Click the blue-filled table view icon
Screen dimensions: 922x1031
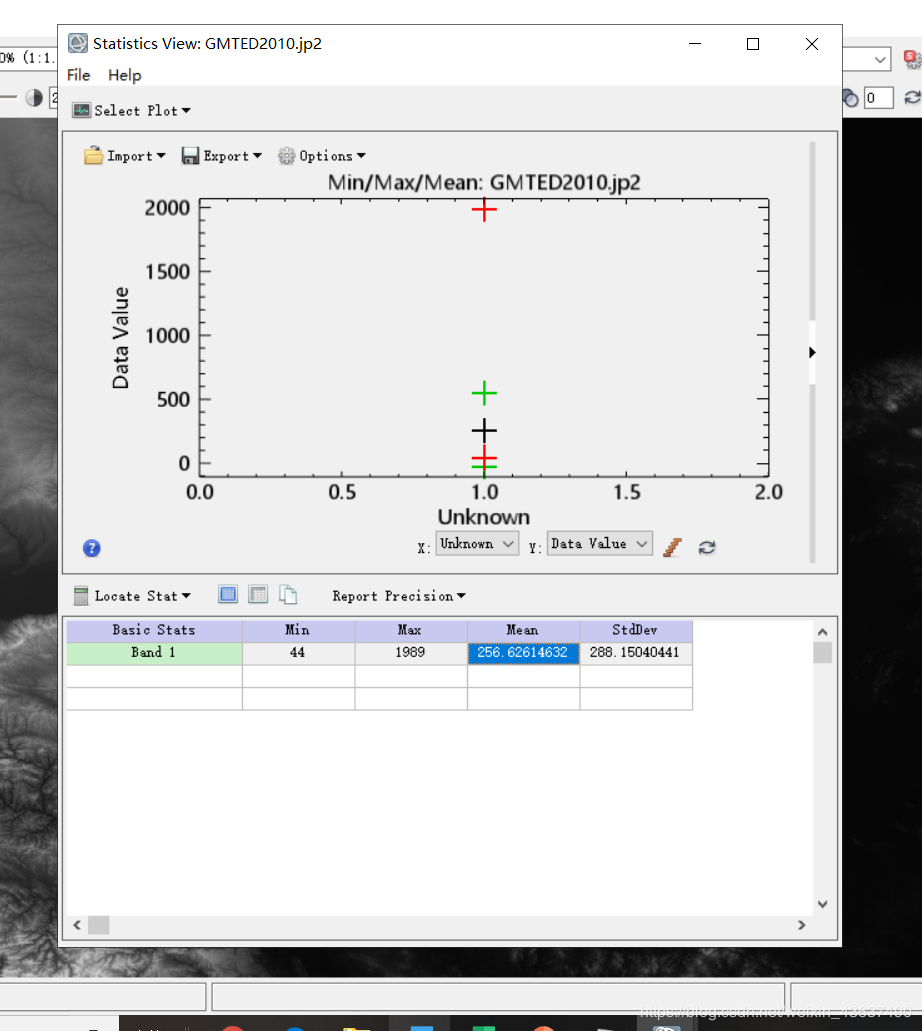228,595
